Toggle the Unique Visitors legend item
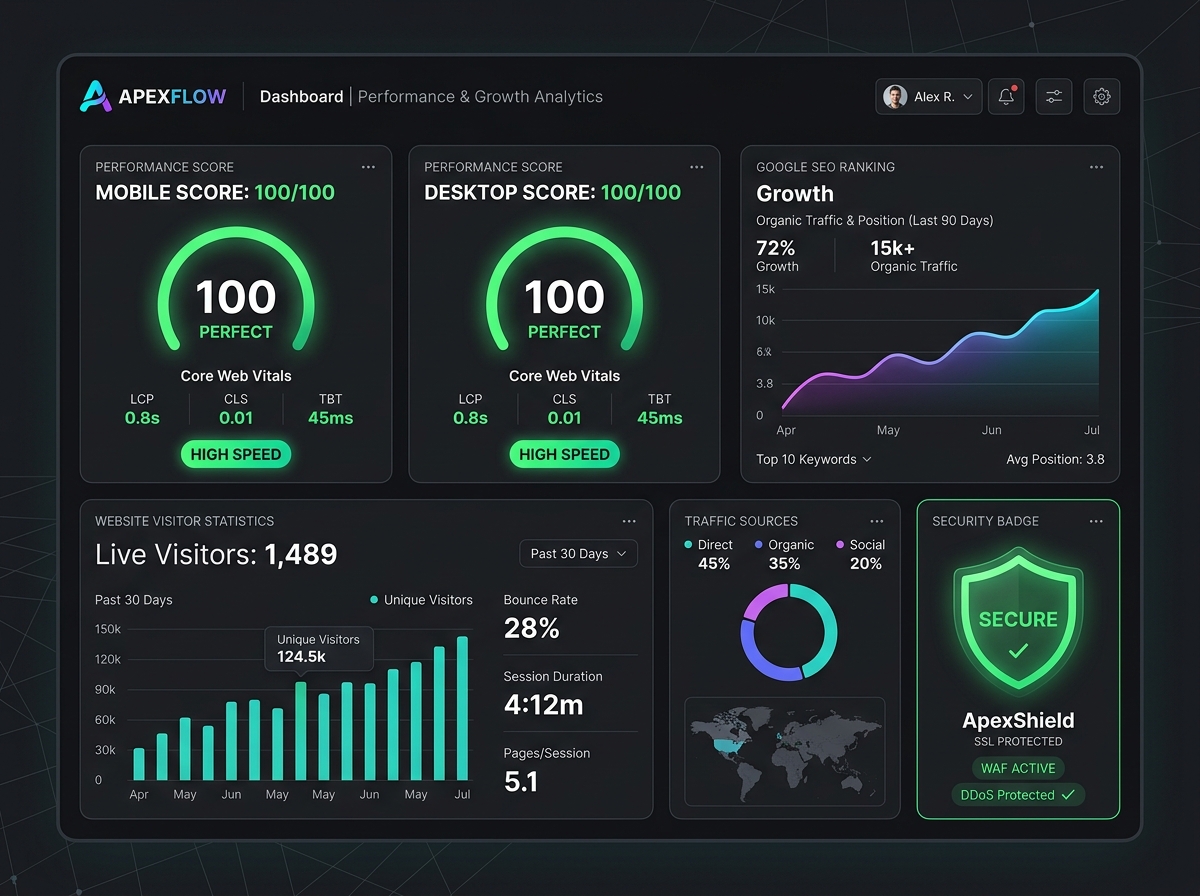Screen dimensions: 1200x896 click(x=421, y=600)
